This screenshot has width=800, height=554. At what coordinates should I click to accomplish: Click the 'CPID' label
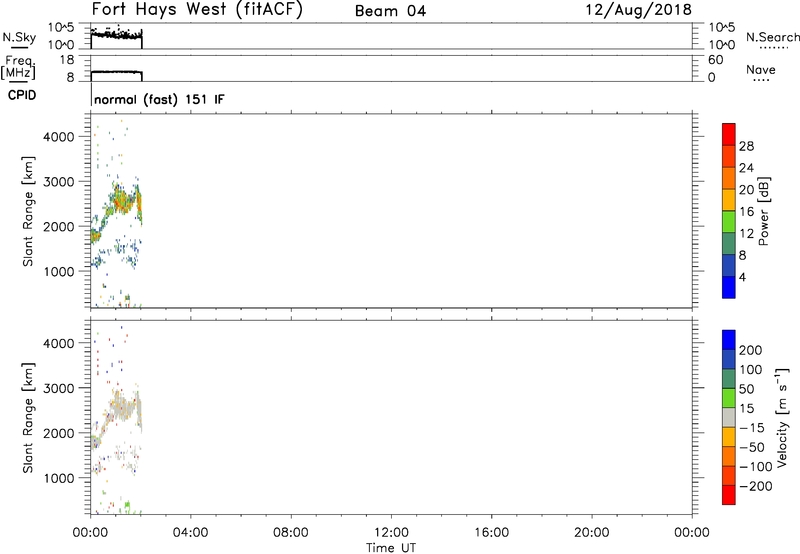point(22,95)
